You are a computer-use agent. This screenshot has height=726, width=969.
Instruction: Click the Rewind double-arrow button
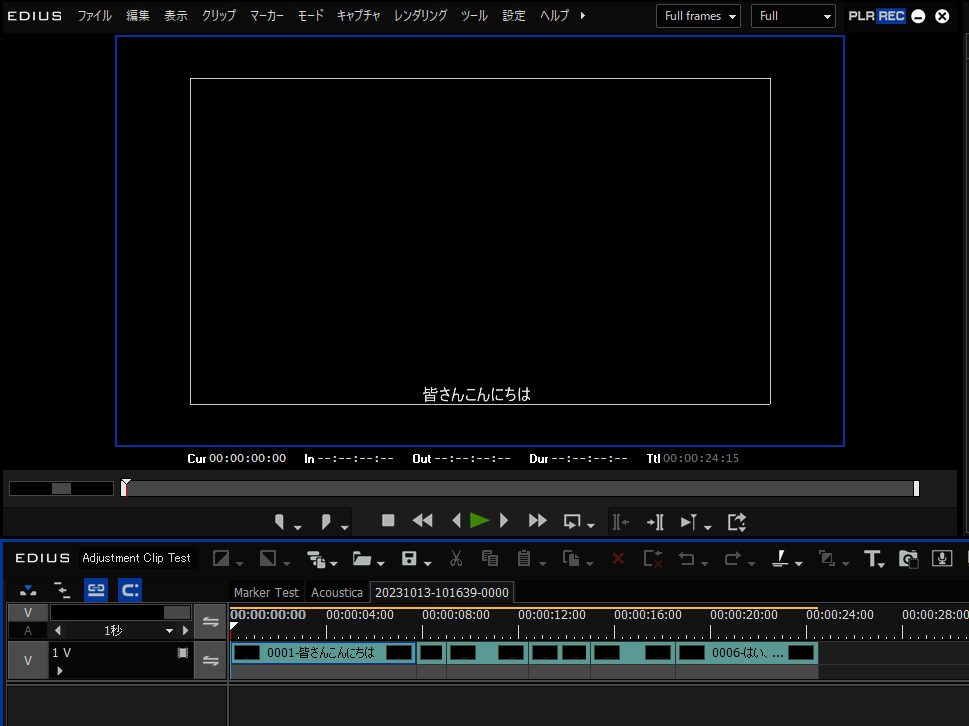click(x=423, y=521)
